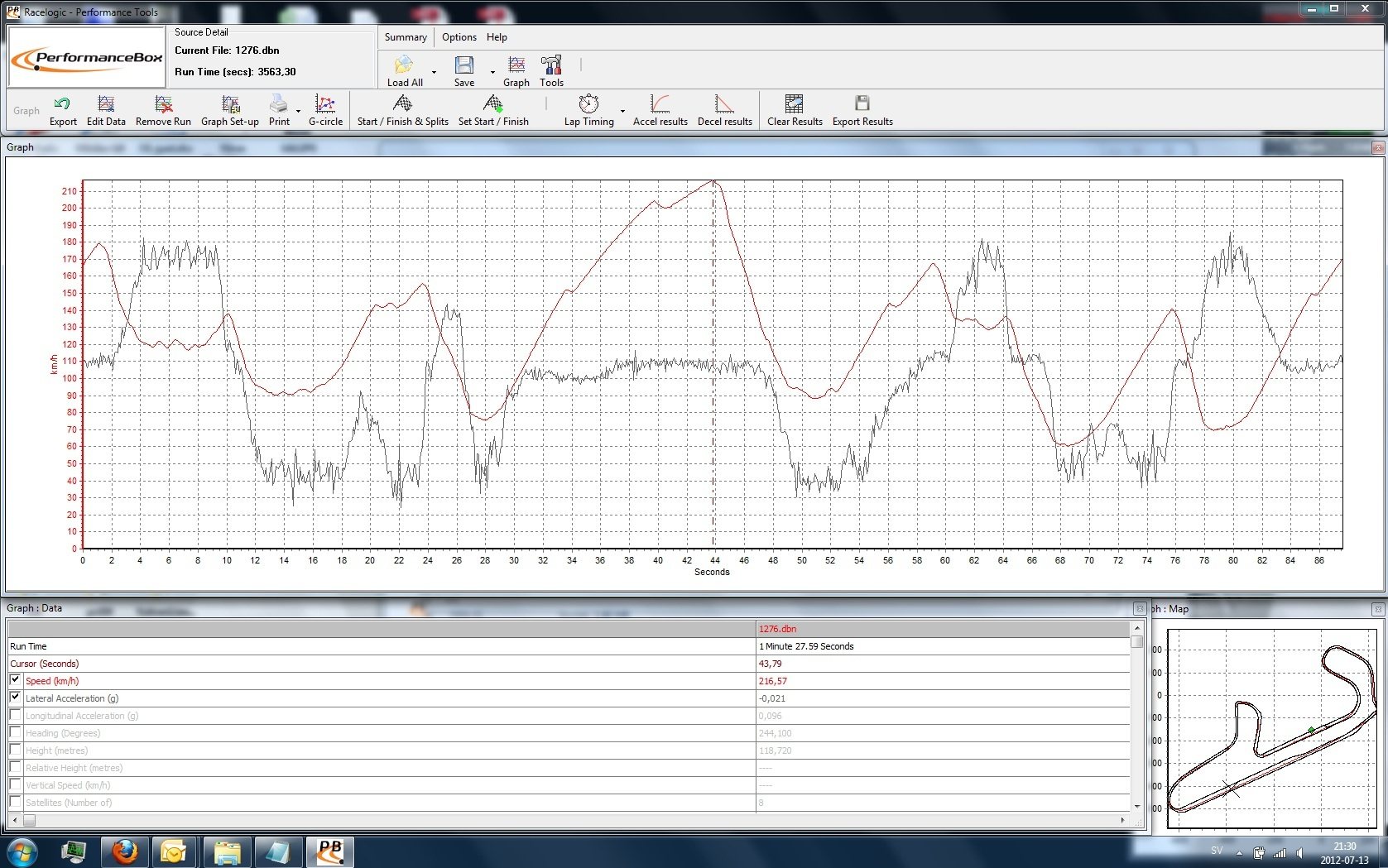
Task: Click the Load All icon
Action: pos(405,72)
